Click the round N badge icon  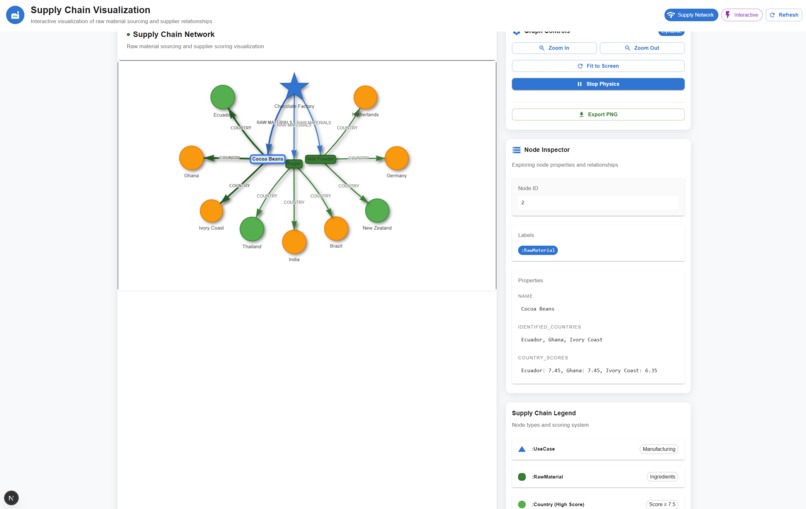pos(11,498)
